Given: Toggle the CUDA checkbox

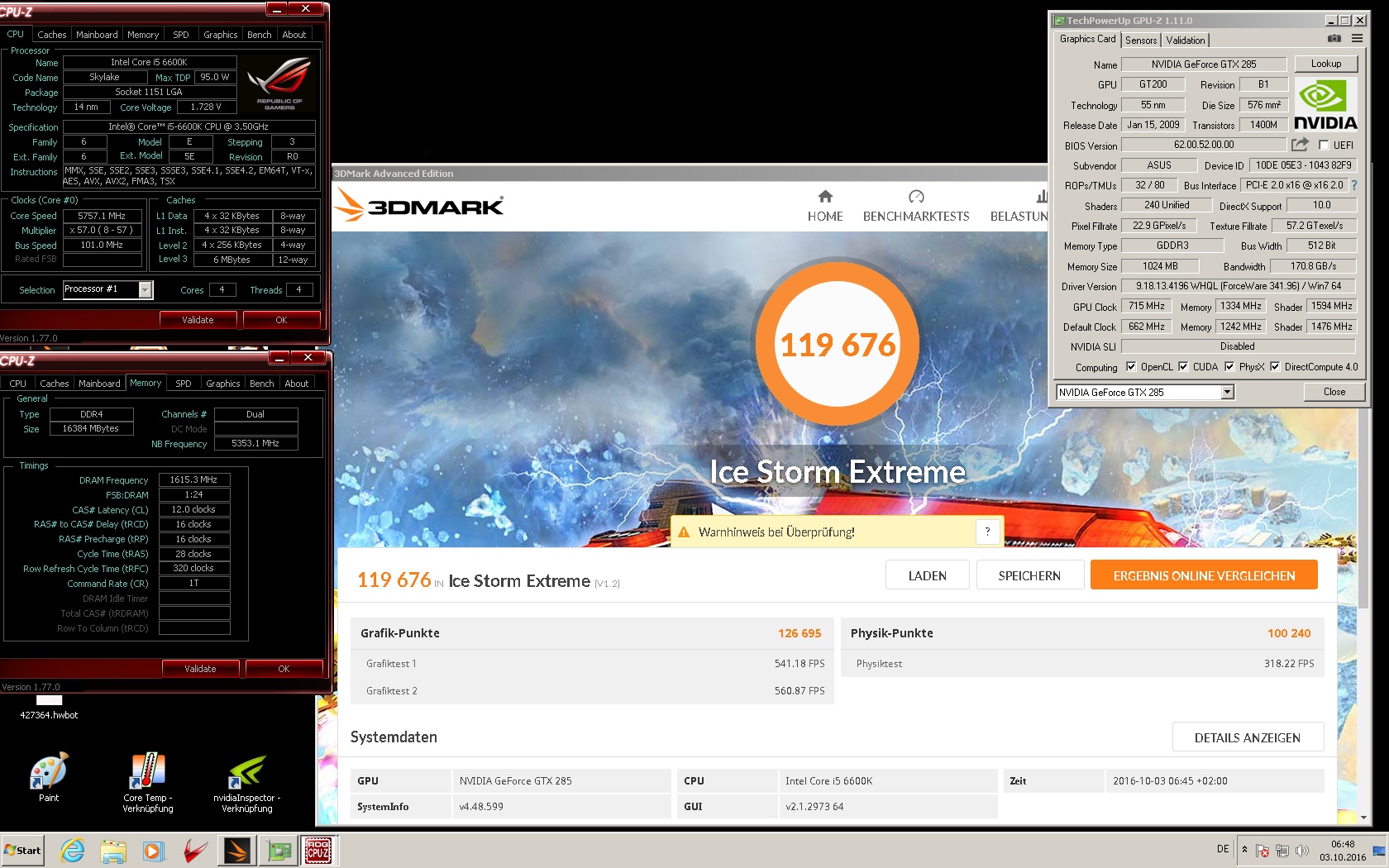Looking at the screenshot, I should pyautogui.click(x=1183, y=366).
